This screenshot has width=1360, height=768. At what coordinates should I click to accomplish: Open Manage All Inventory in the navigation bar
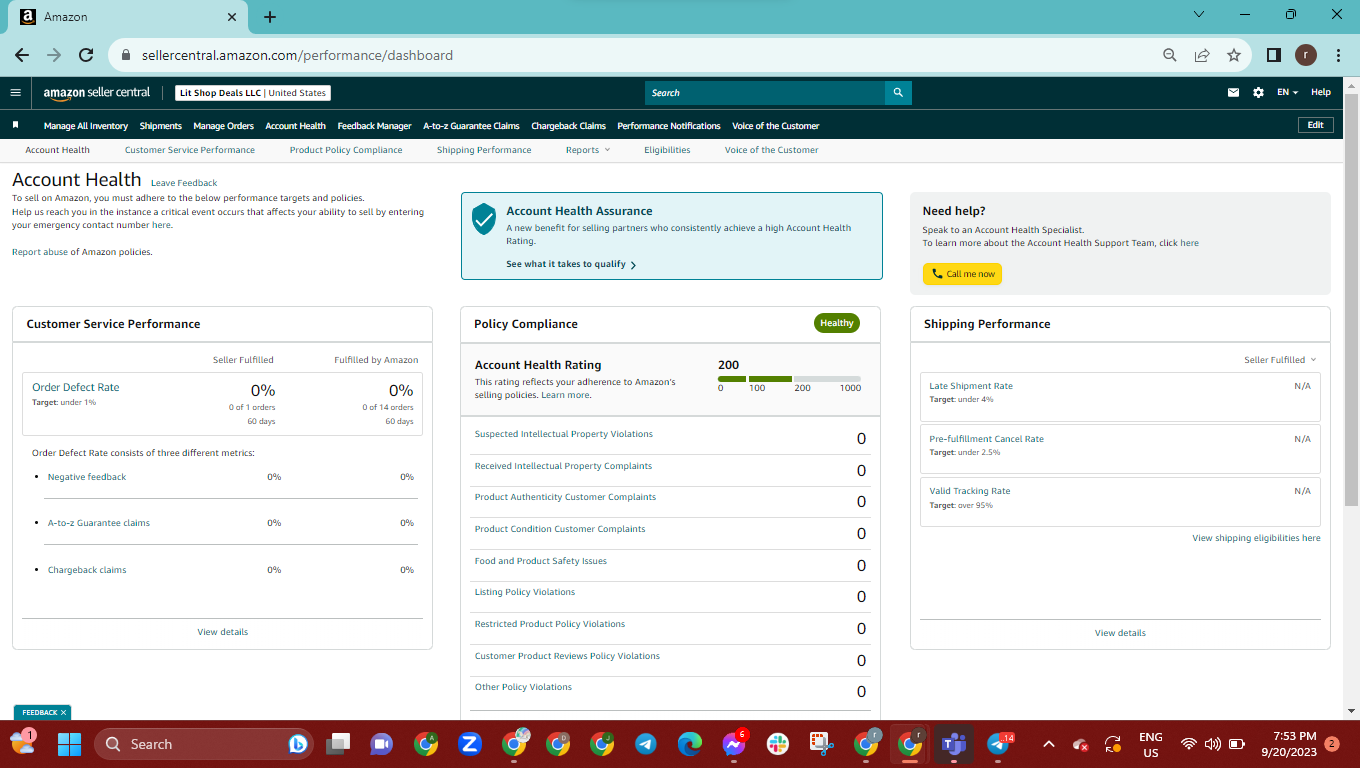click(86, 126)
